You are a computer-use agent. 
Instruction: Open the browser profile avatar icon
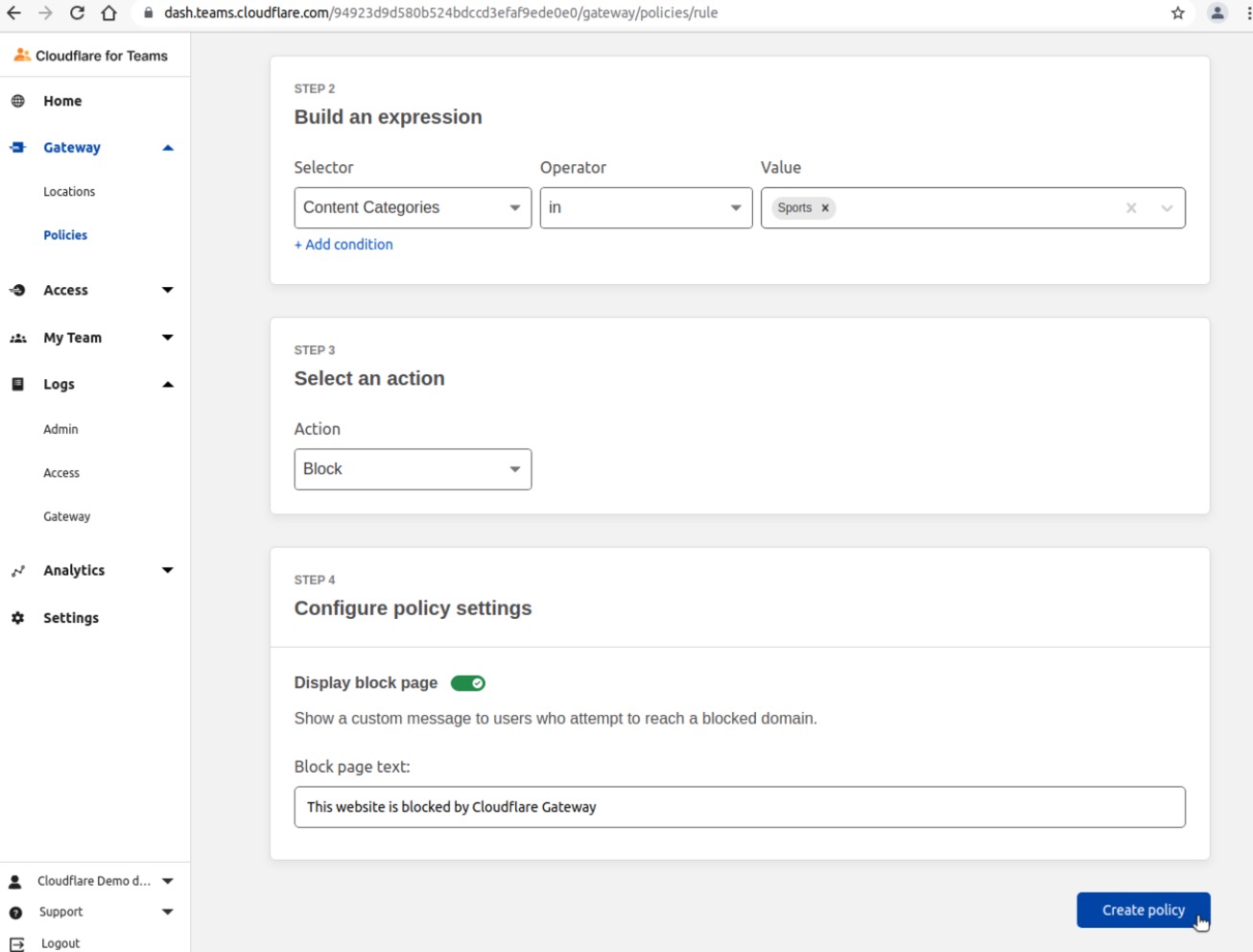click(1217, 13)
